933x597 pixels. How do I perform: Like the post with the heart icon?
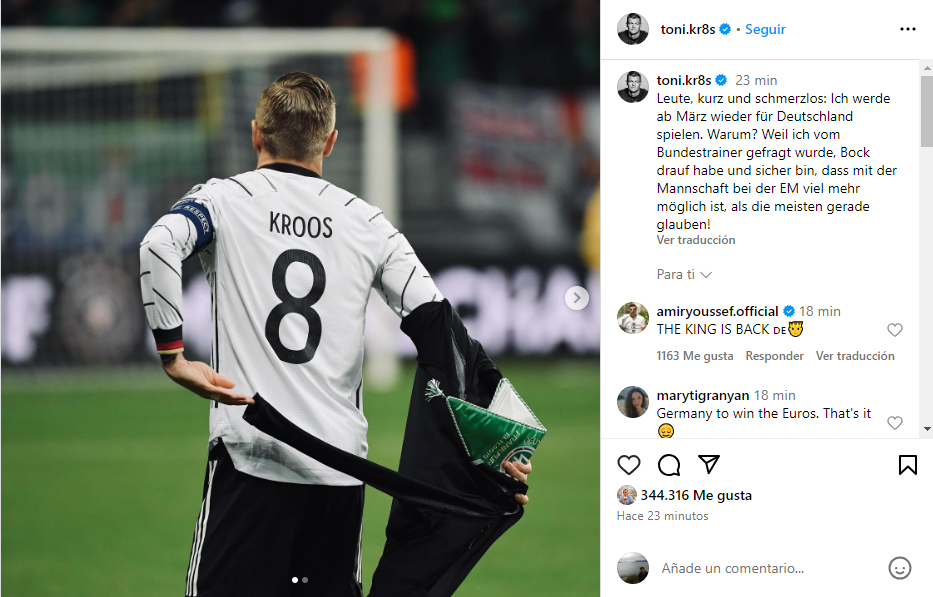tap(628, 465)
